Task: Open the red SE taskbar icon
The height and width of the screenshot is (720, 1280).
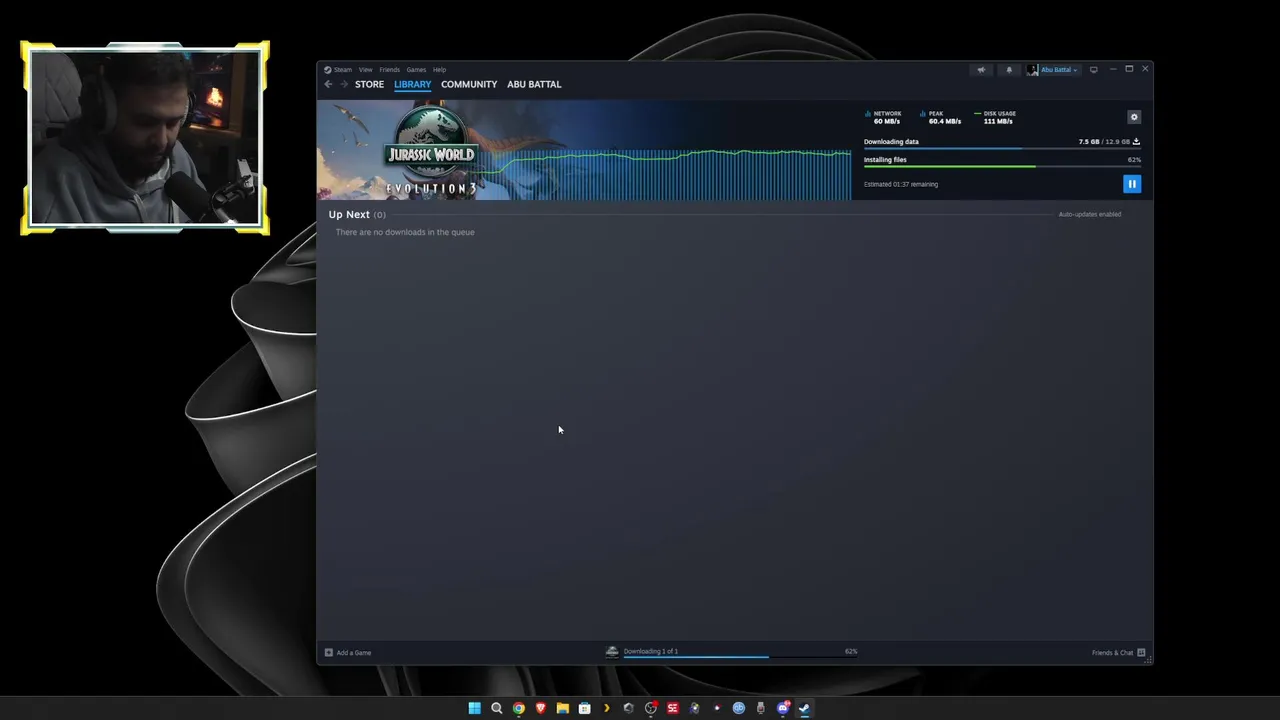Action: pyautogui.click(x=673, y=708)
